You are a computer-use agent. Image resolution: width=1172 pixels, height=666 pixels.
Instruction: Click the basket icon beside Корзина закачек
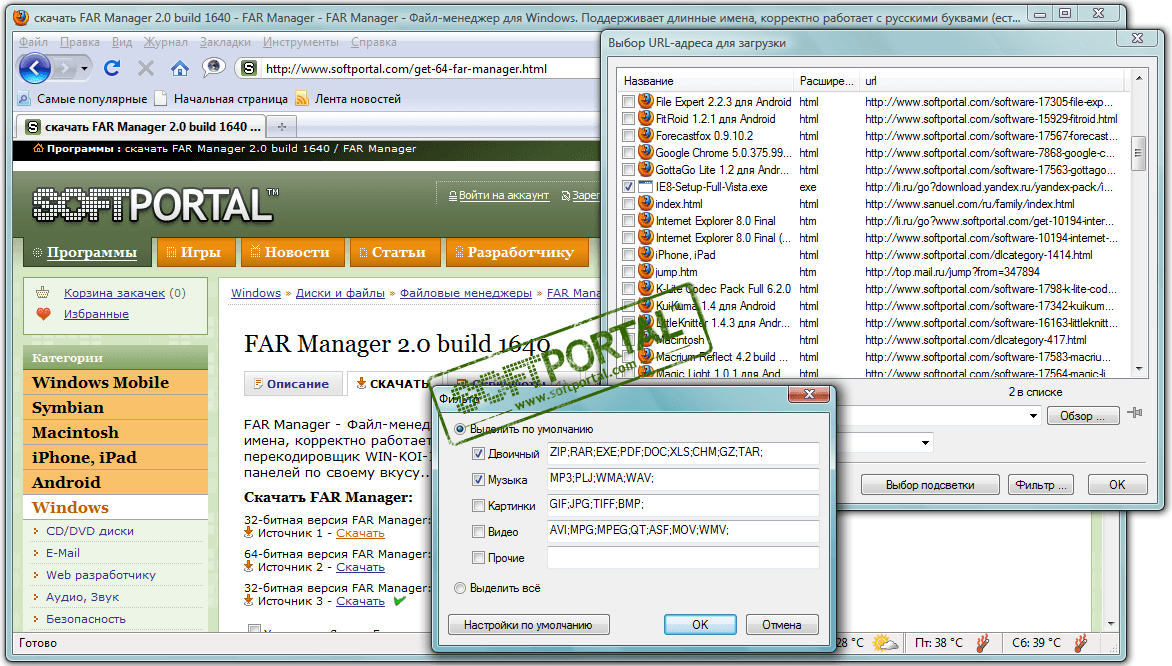click(43, 293)
